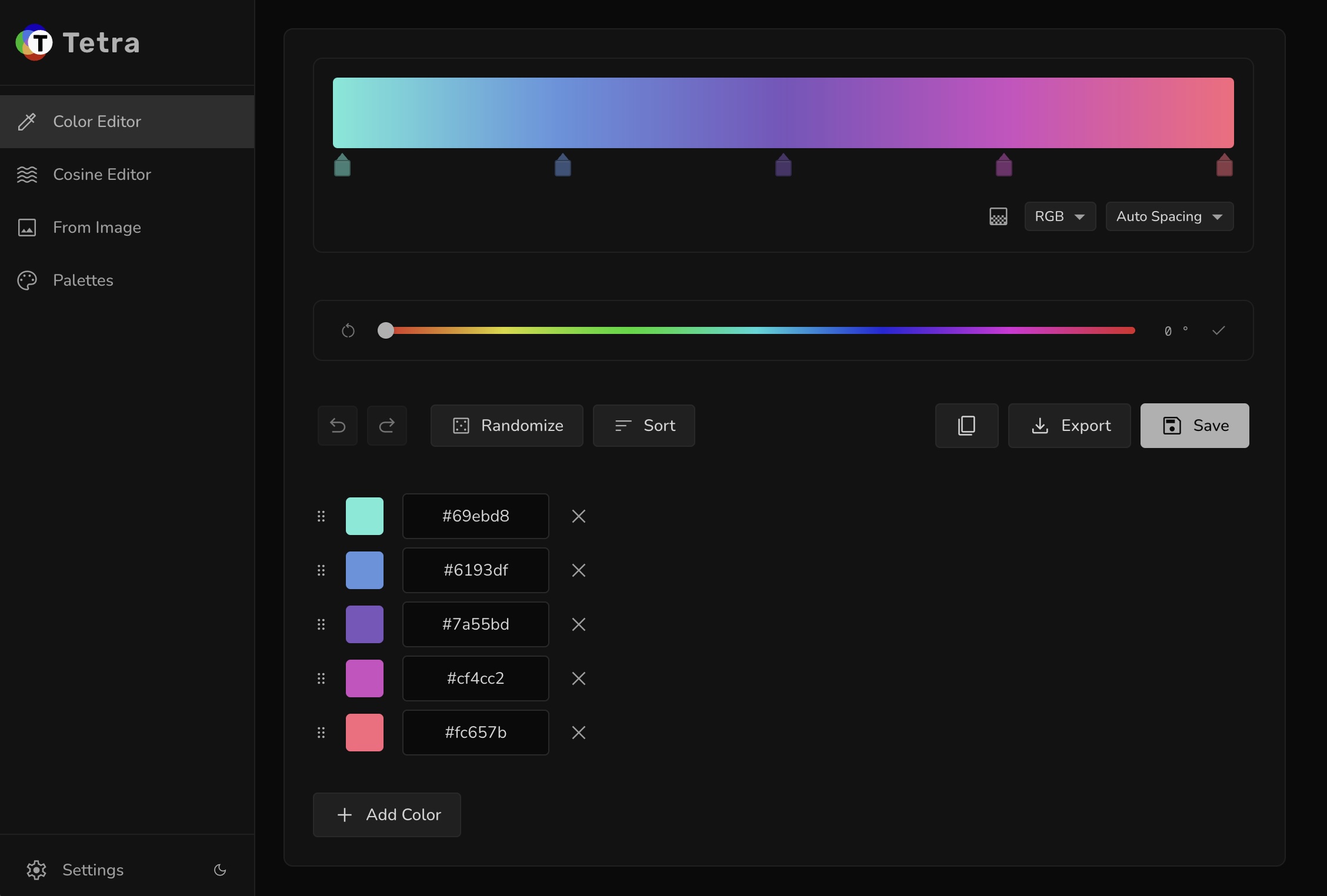Open the Color Editor page
This screenshot has width=1327, height=896.
click(x=127, y=122)
